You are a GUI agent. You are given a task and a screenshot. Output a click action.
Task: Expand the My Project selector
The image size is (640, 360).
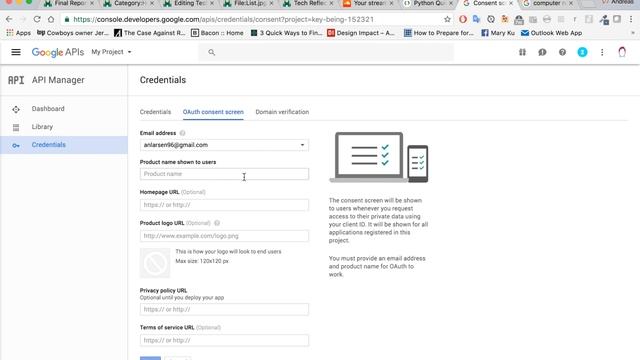[111, 52]
